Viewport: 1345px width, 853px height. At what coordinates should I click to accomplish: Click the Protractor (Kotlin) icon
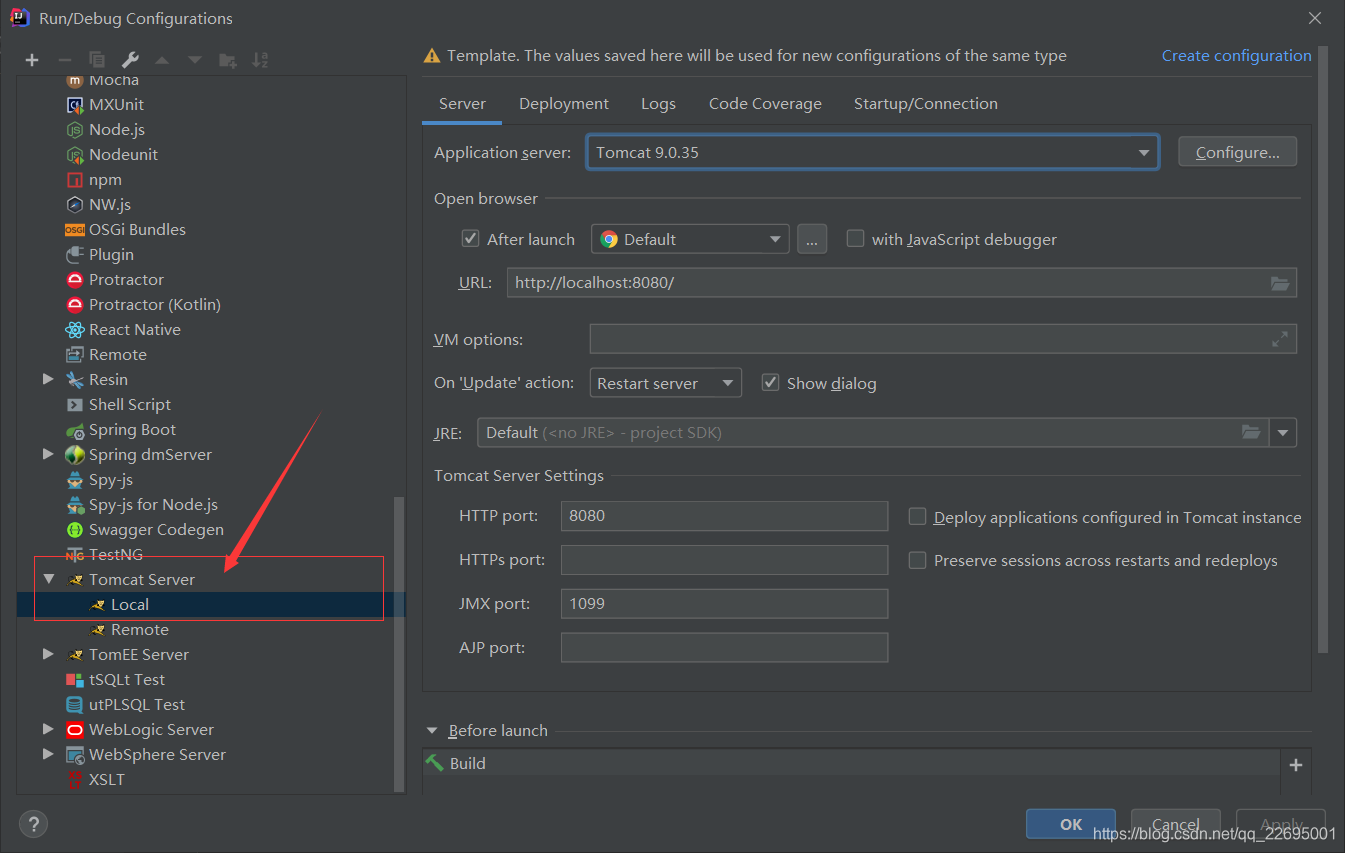75,304
